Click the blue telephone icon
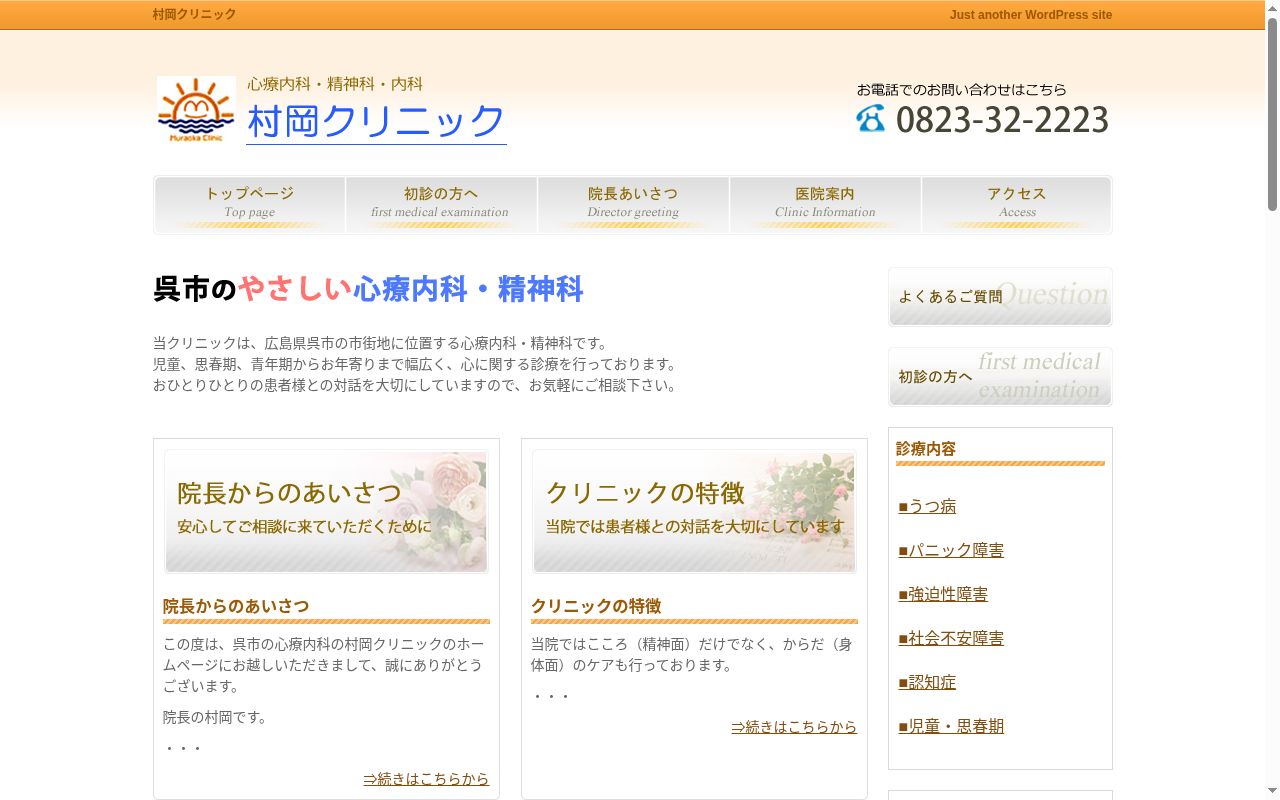1280x800 pixels. [x=871, y=118]
